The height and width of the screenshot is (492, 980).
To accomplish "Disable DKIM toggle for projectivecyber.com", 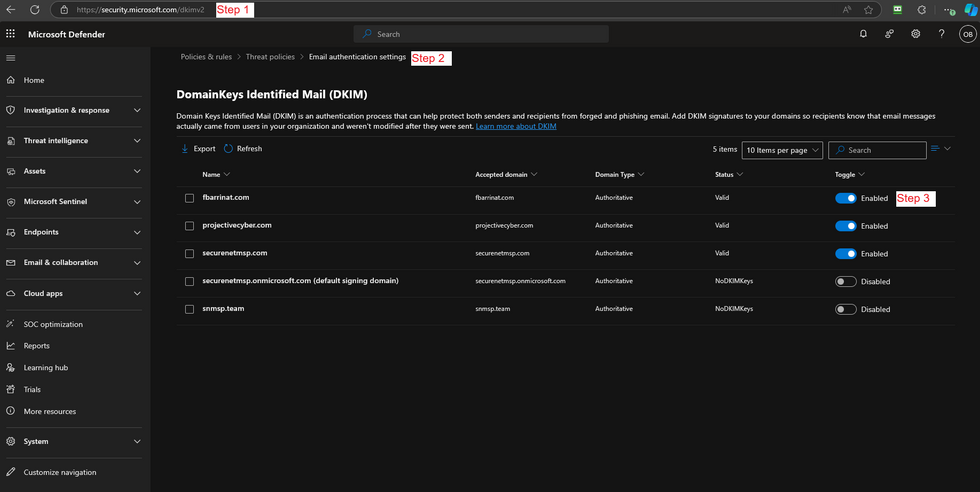I will click(846, 226).
